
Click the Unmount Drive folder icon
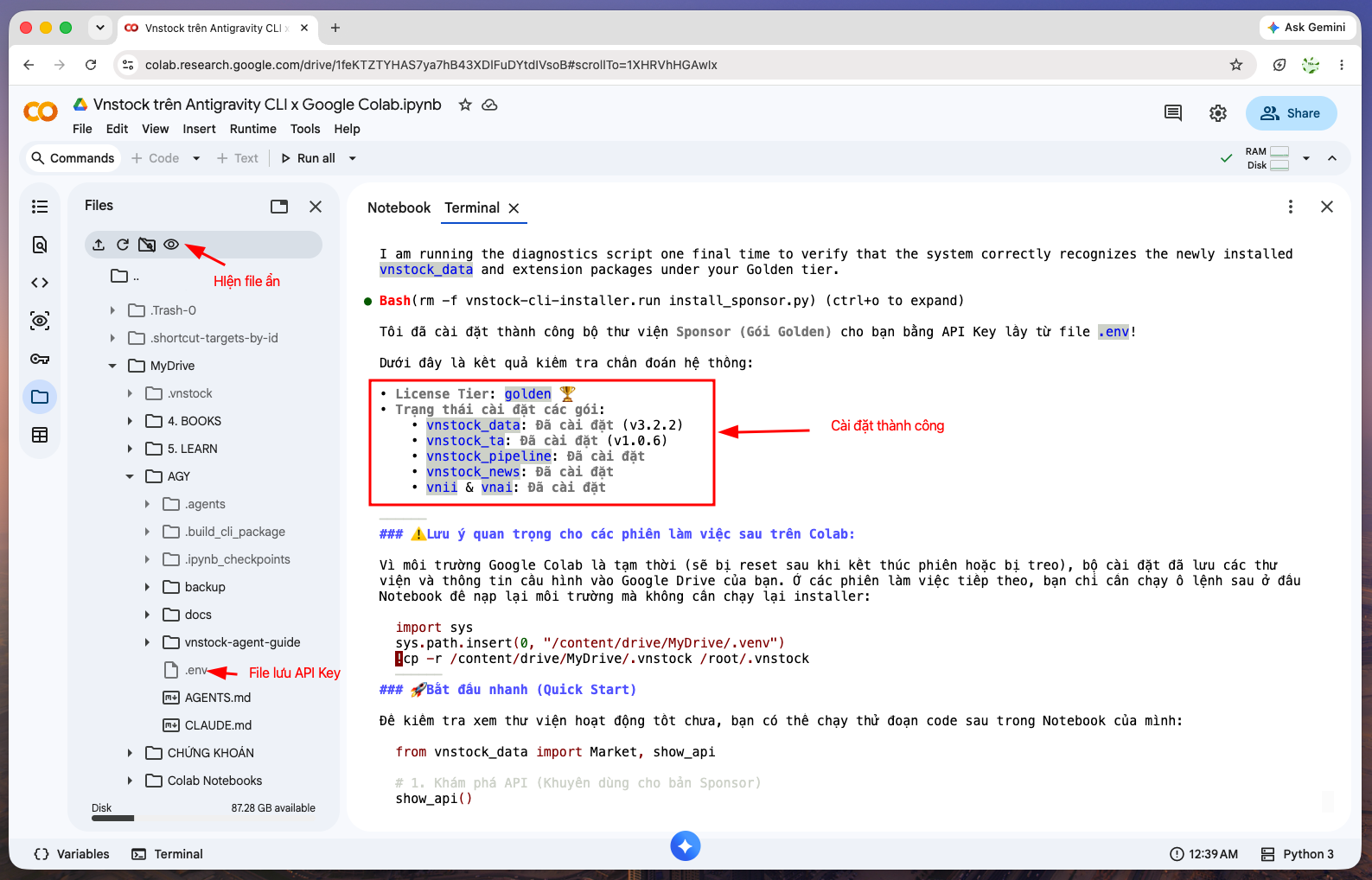click(x=147, y=245)
